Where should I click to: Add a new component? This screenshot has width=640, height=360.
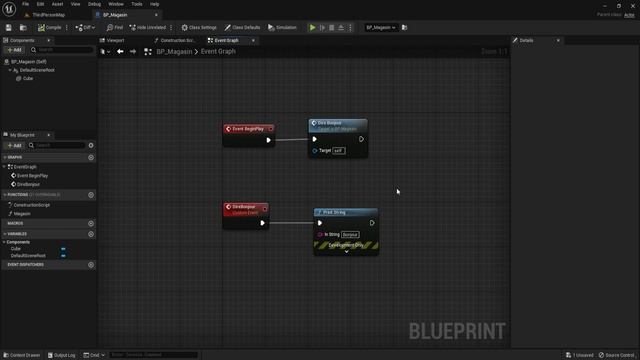point(14,50)
